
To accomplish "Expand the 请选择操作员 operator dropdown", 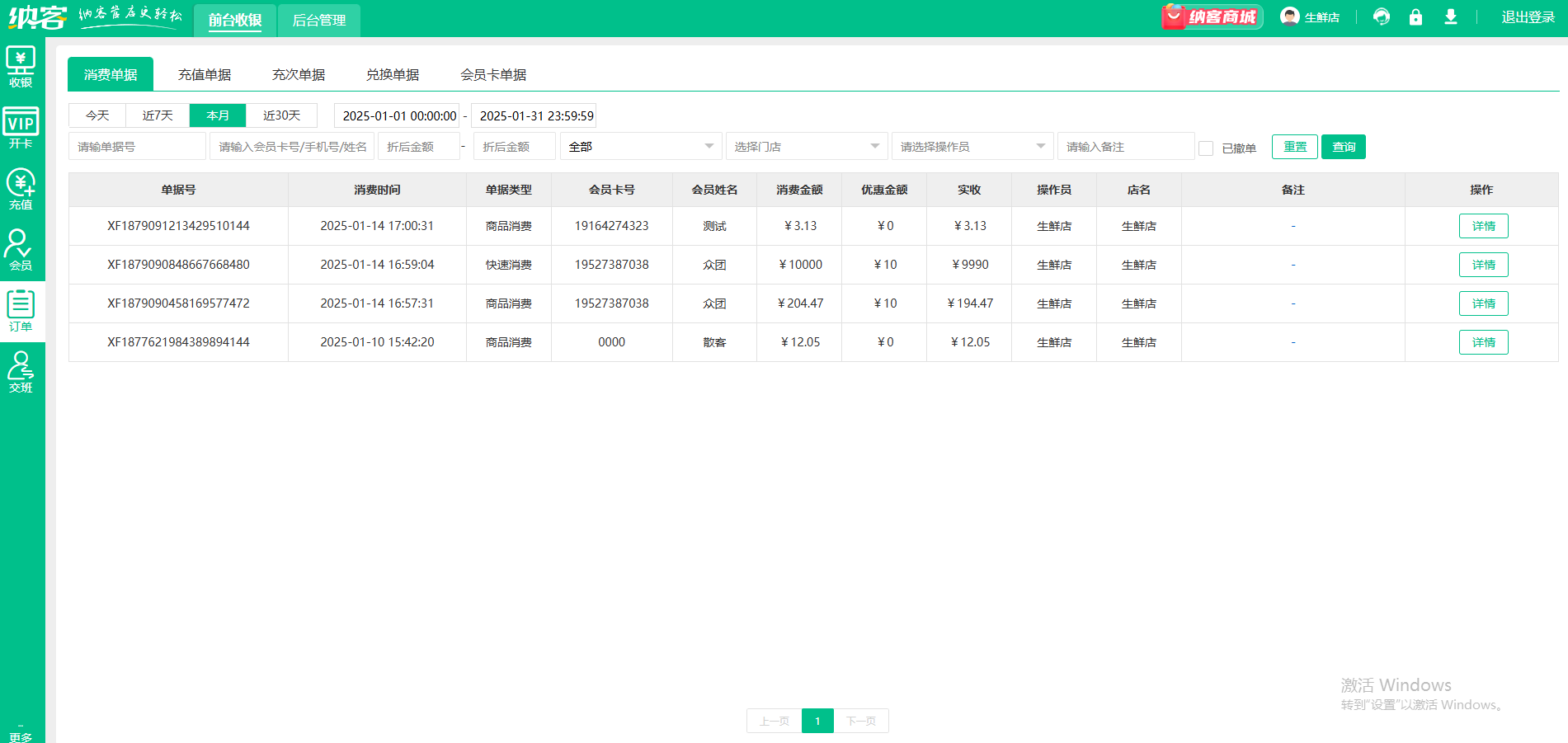I will 972,147.
